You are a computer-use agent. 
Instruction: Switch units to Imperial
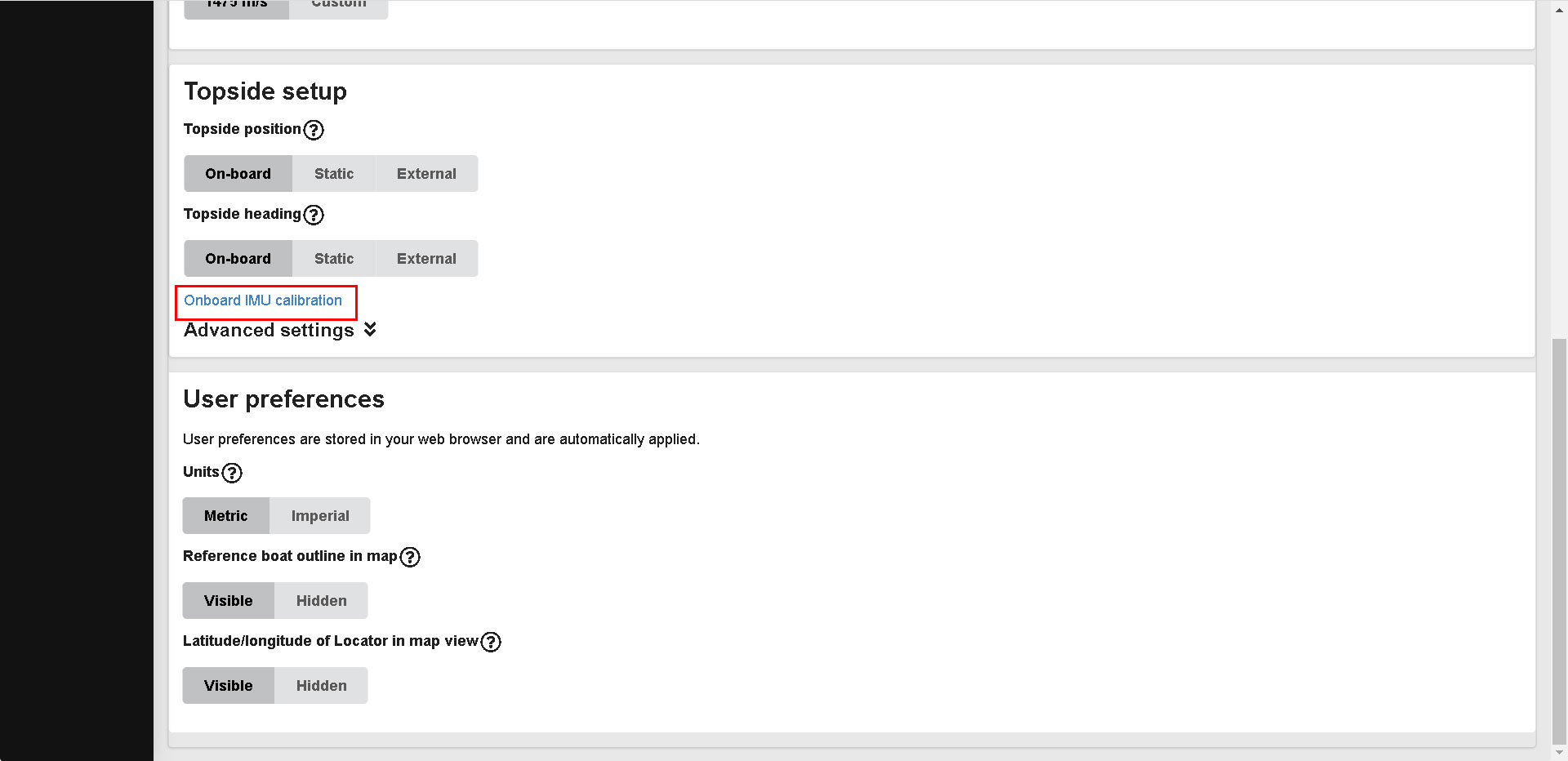320,516
